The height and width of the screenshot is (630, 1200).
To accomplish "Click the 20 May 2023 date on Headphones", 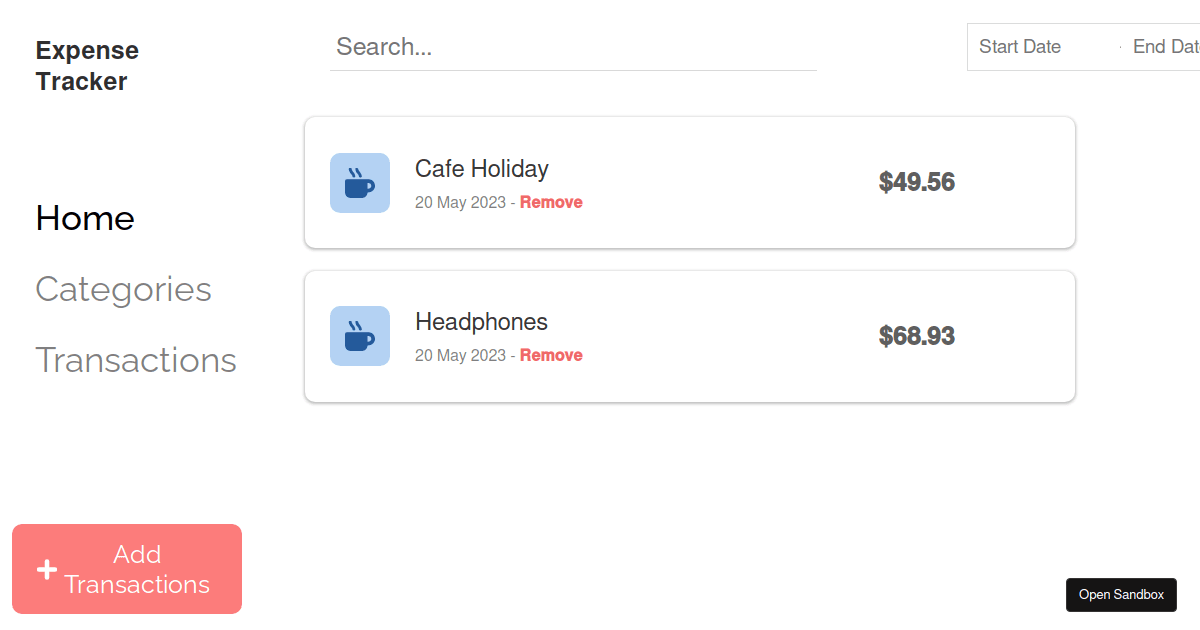I will tap(461, 355).
